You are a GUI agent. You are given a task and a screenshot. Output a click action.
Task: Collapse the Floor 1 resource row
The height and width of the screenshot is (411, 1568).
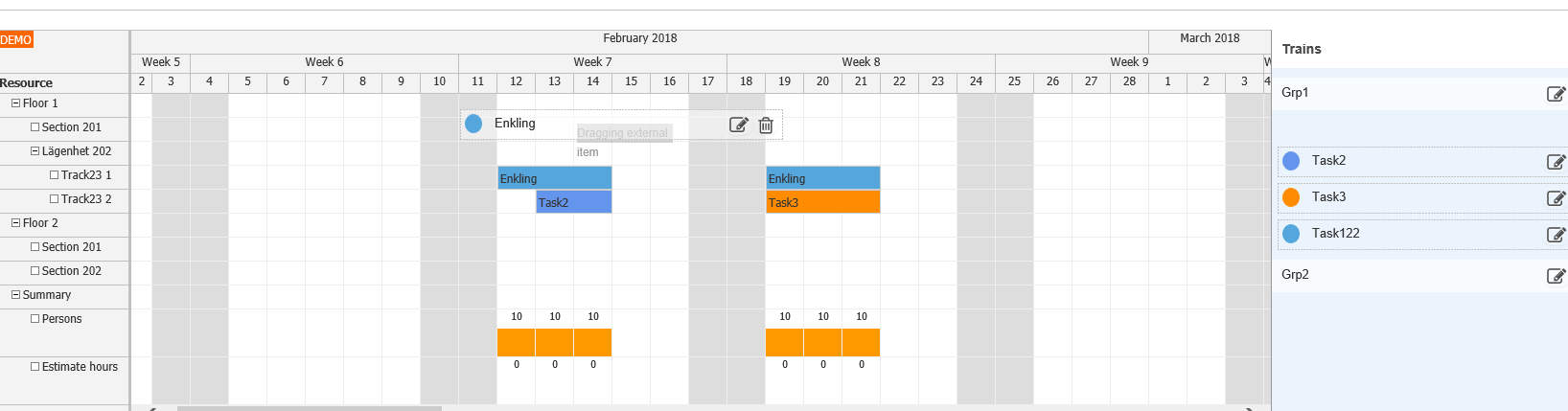click(15, 103)
